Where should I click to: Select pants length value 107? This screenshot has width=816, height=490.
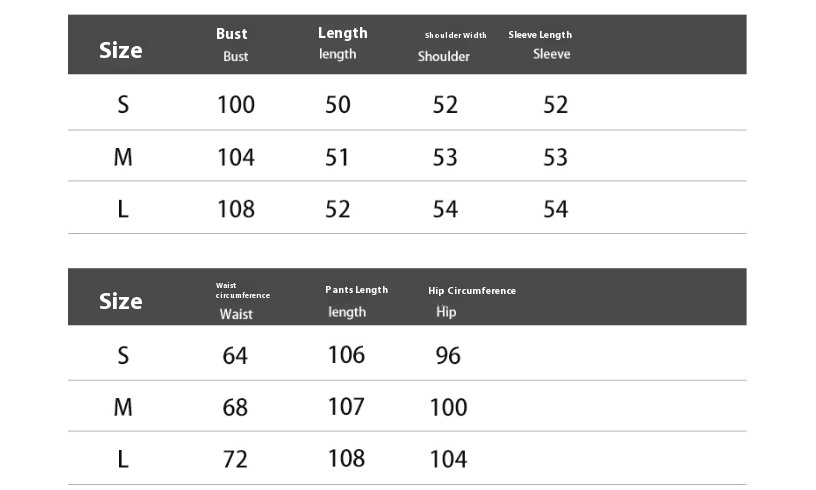[346, 407]
